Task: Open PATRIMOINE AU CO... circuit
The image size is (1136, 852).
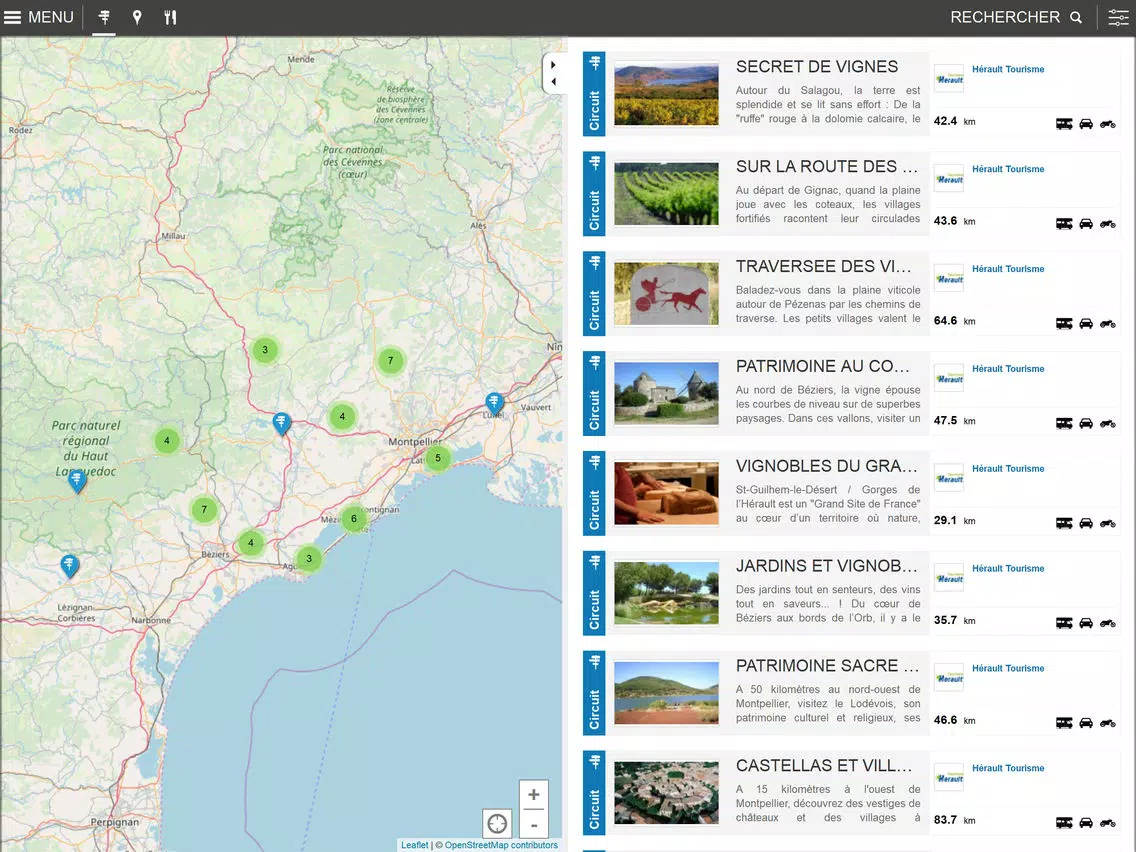Action: [822, 367]
